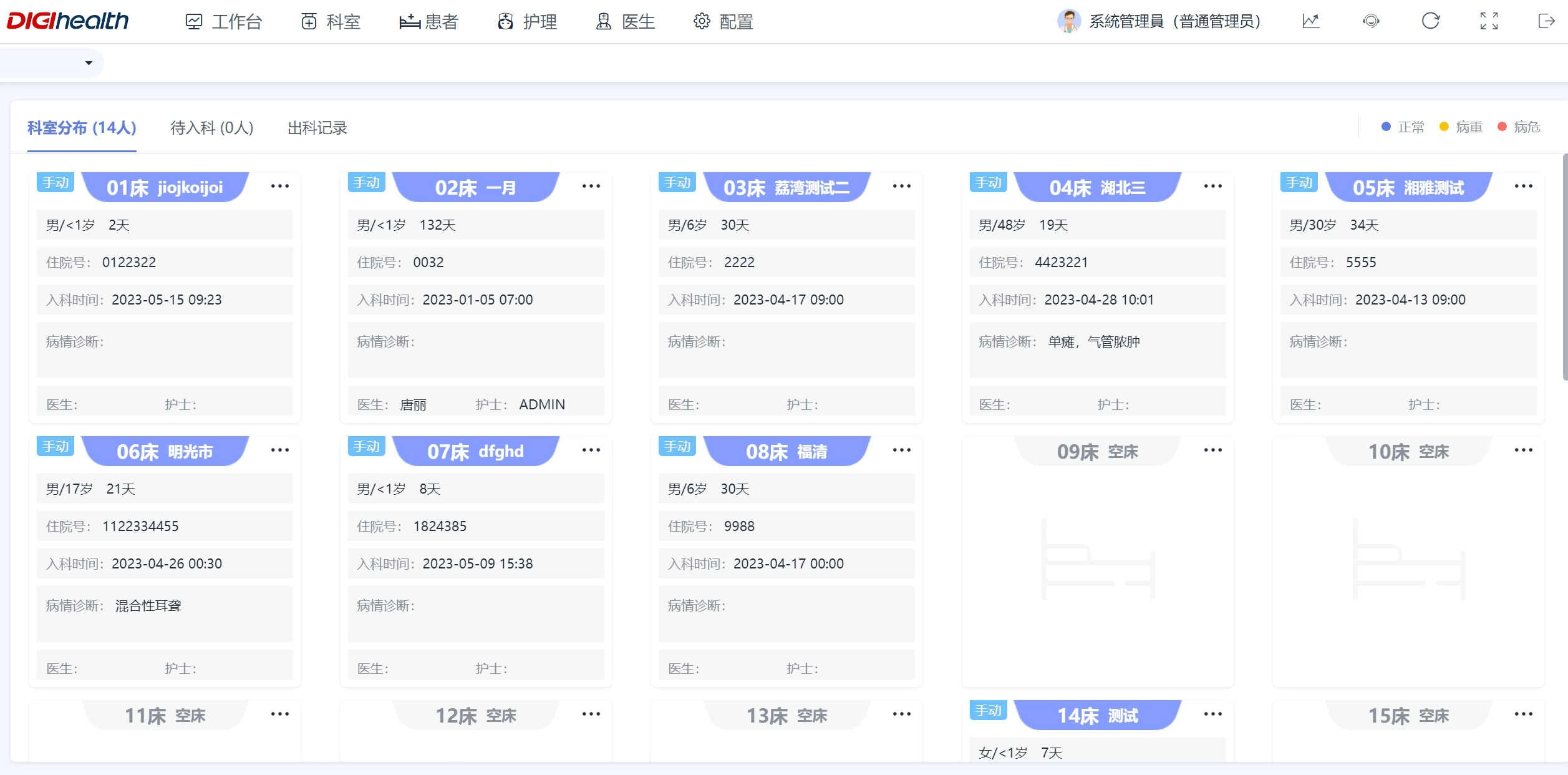Screen dimensions: 1568x775
Task: Open more options for 12床 空床
Action: 591,714
